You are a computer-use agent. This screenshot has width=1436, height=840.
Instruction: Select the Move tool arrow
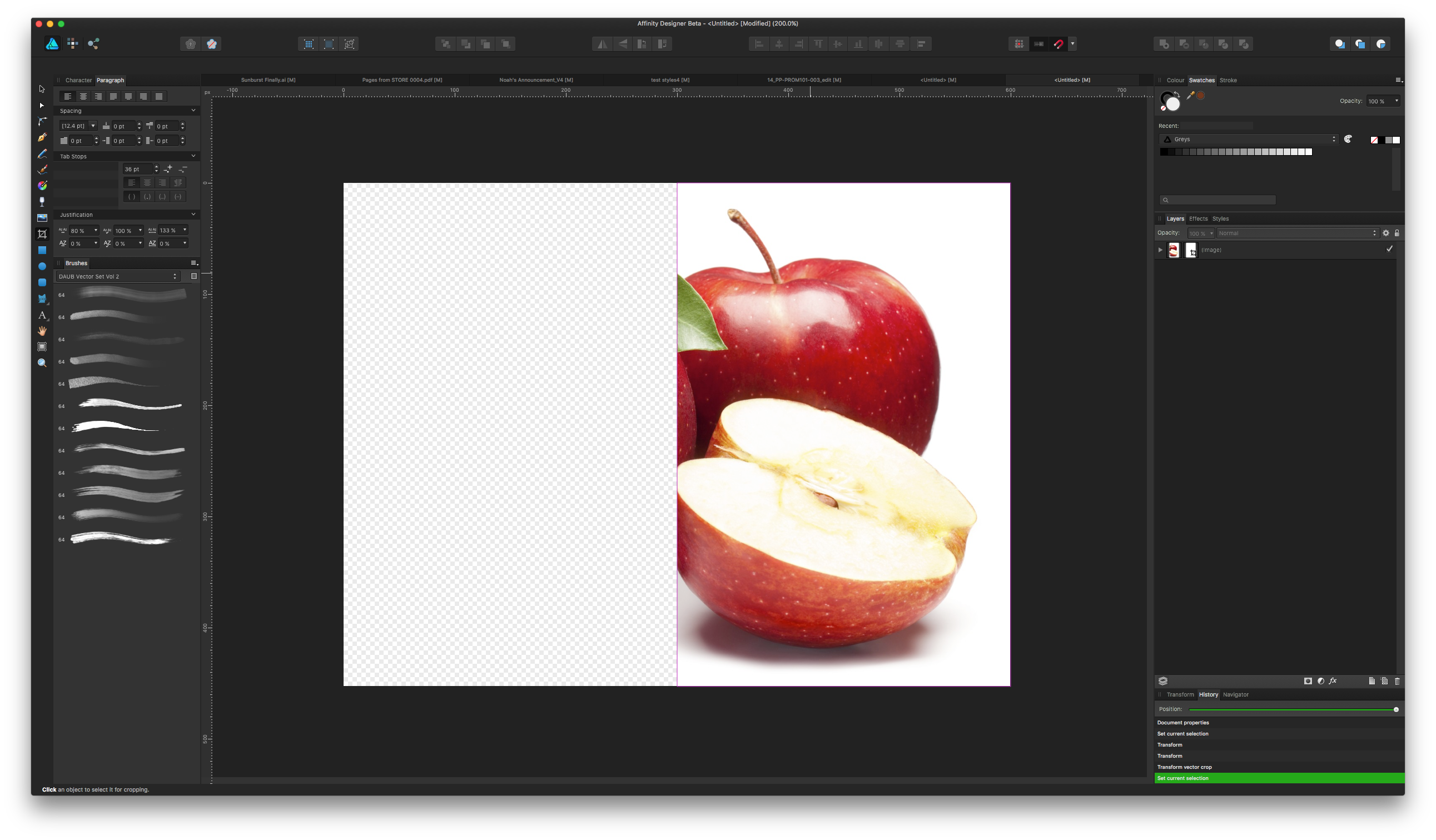coord(42,89)
